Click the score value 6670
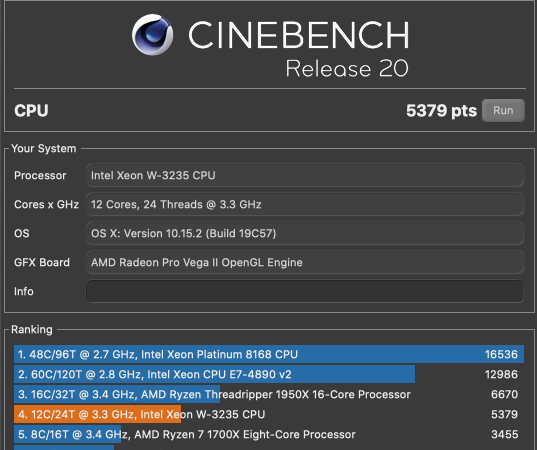This screenshot has width=537, height=450. (x=504, y=394)
